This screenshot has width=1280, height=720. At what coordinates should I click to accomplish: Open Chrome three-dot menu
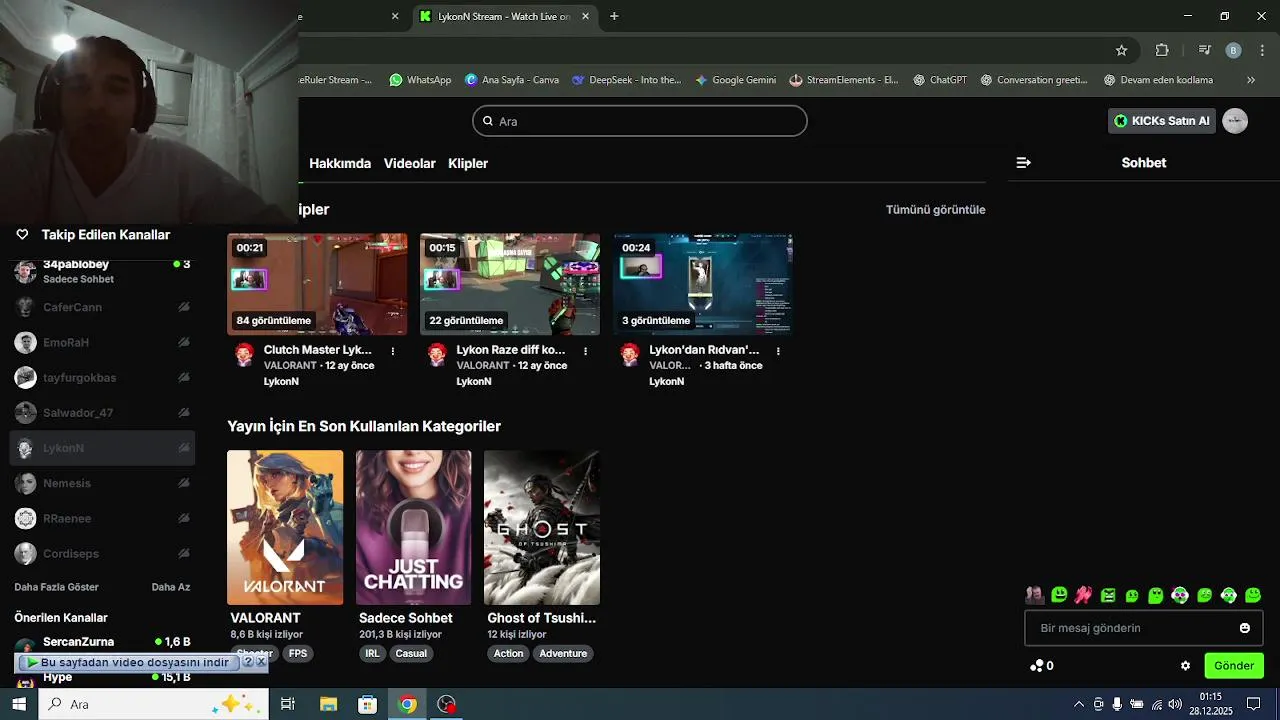pos(1263,50)
